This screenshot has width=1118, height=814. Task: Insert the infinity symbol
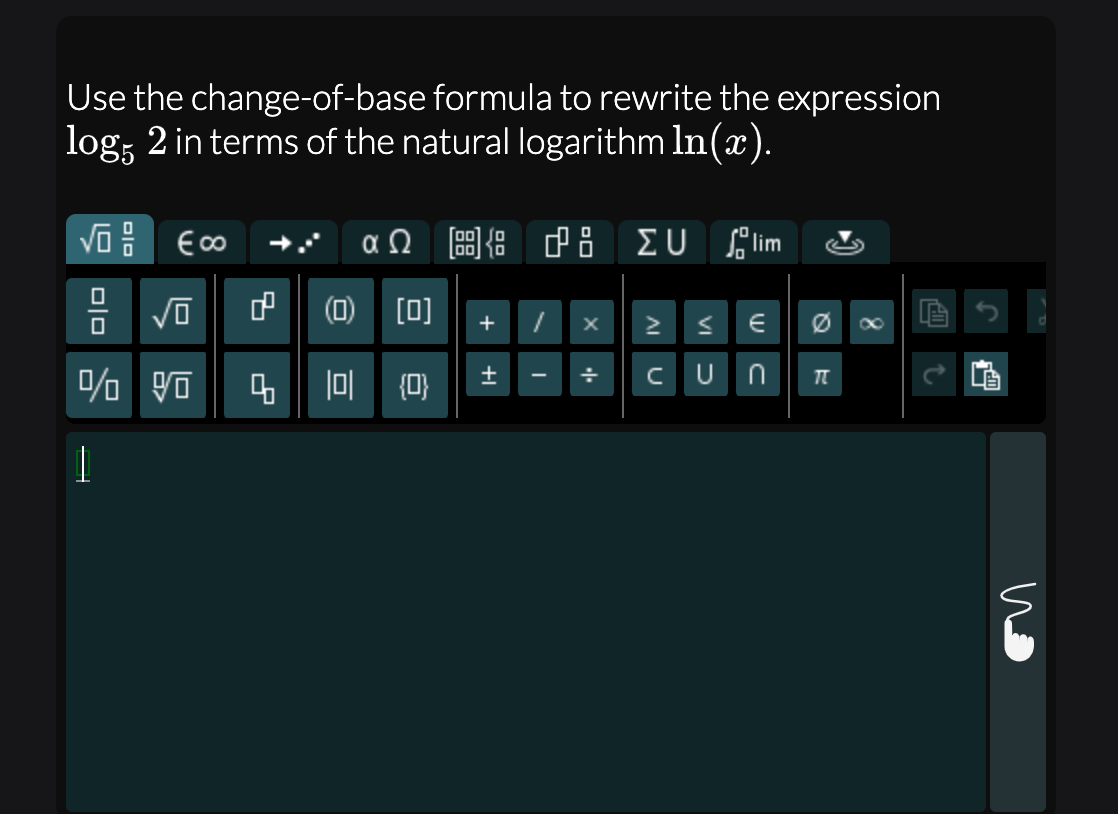tap(869, 322)
